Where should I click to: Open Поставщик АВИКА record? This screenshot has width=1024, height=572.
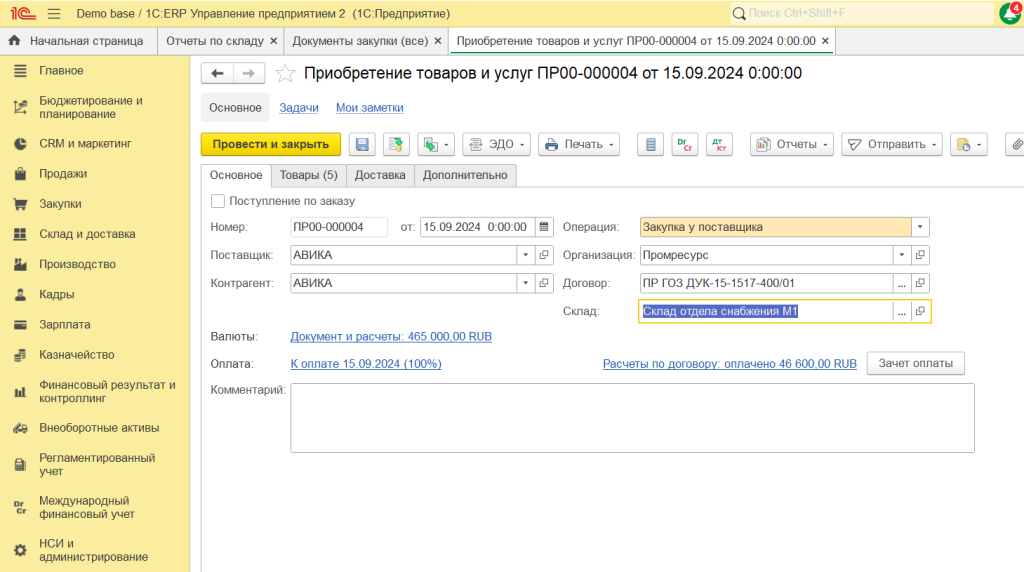click(x=544, y=255)
